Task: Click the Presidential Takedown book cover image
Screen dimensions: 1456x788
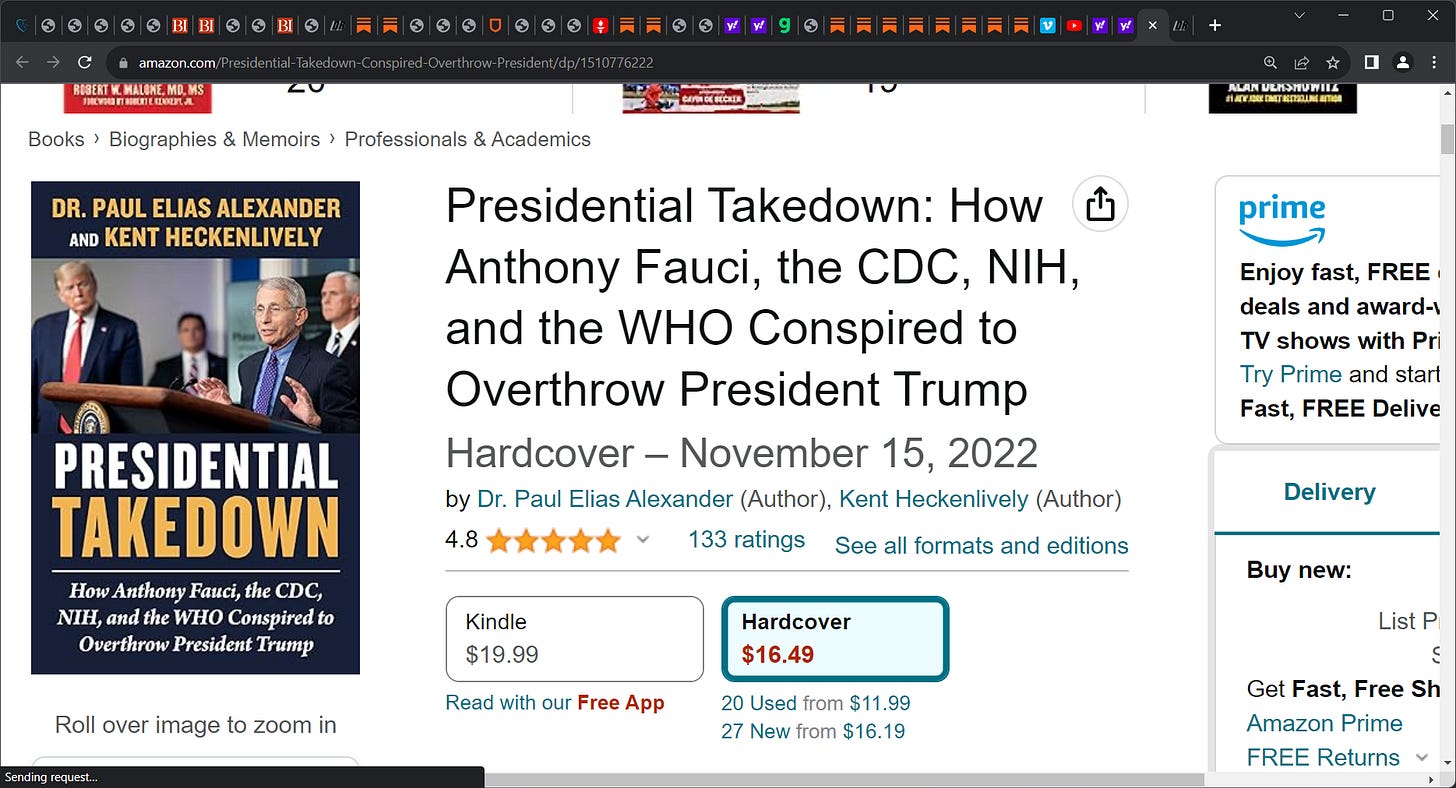Action: tap(195, 427)
